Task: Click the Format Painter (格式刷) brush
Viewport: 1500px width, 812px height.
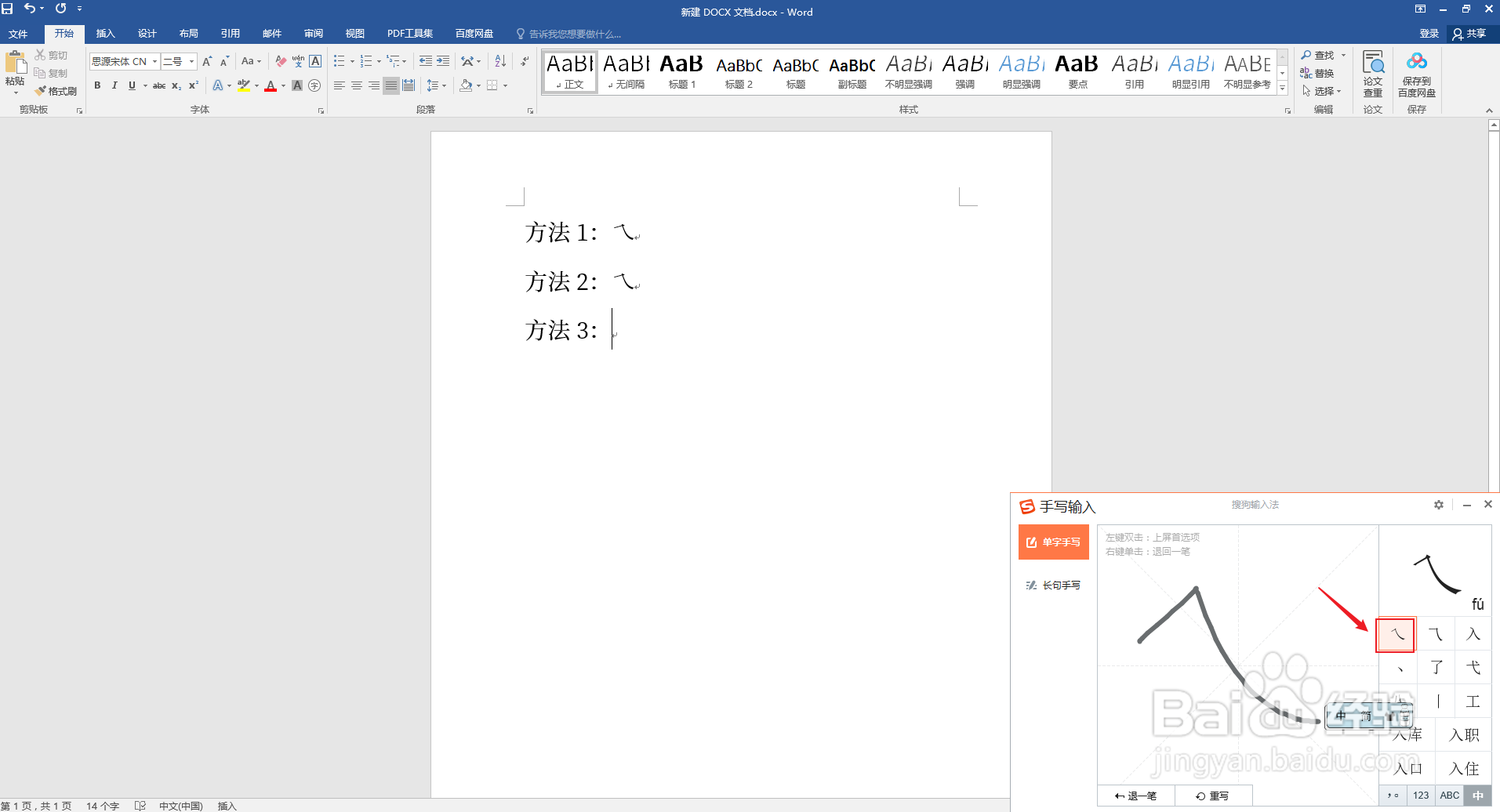Action: 56,91
